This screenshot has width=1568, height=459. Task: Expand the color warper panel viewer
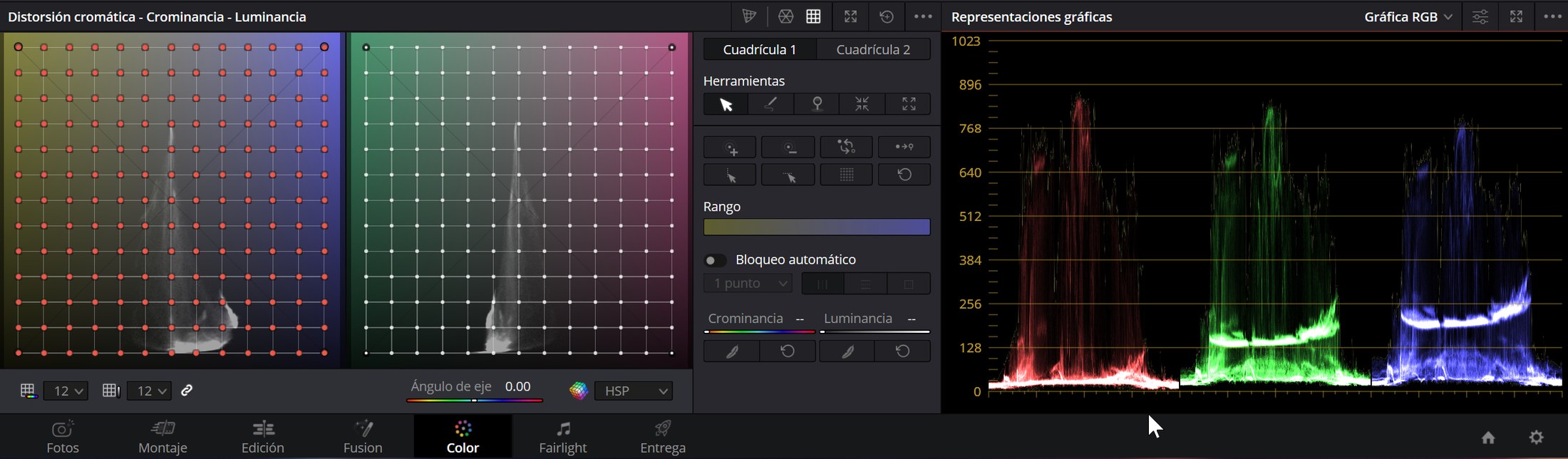click(850, 16)
